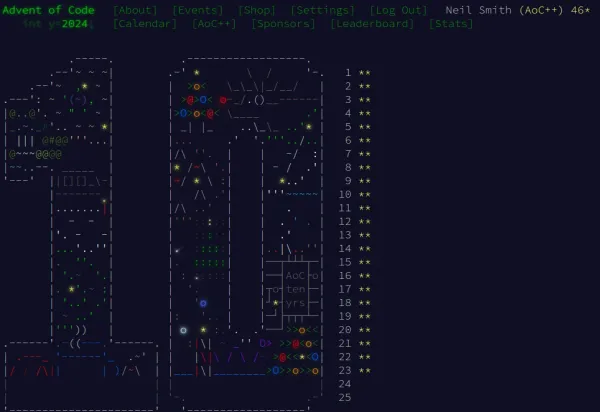Open puzzle day 15
This screenshot has height=412, width=600.
click(345, 262)
